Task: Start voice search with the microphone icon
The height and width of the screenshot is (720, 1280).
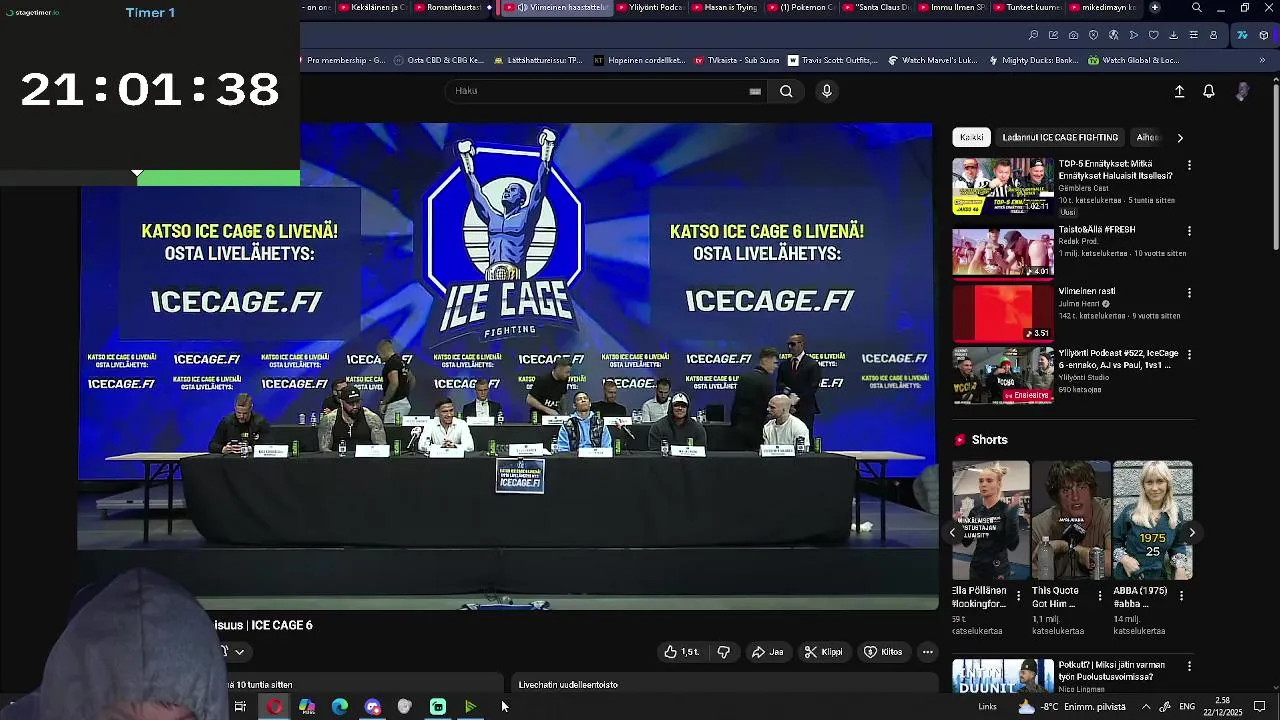Action: pos(826,91)
